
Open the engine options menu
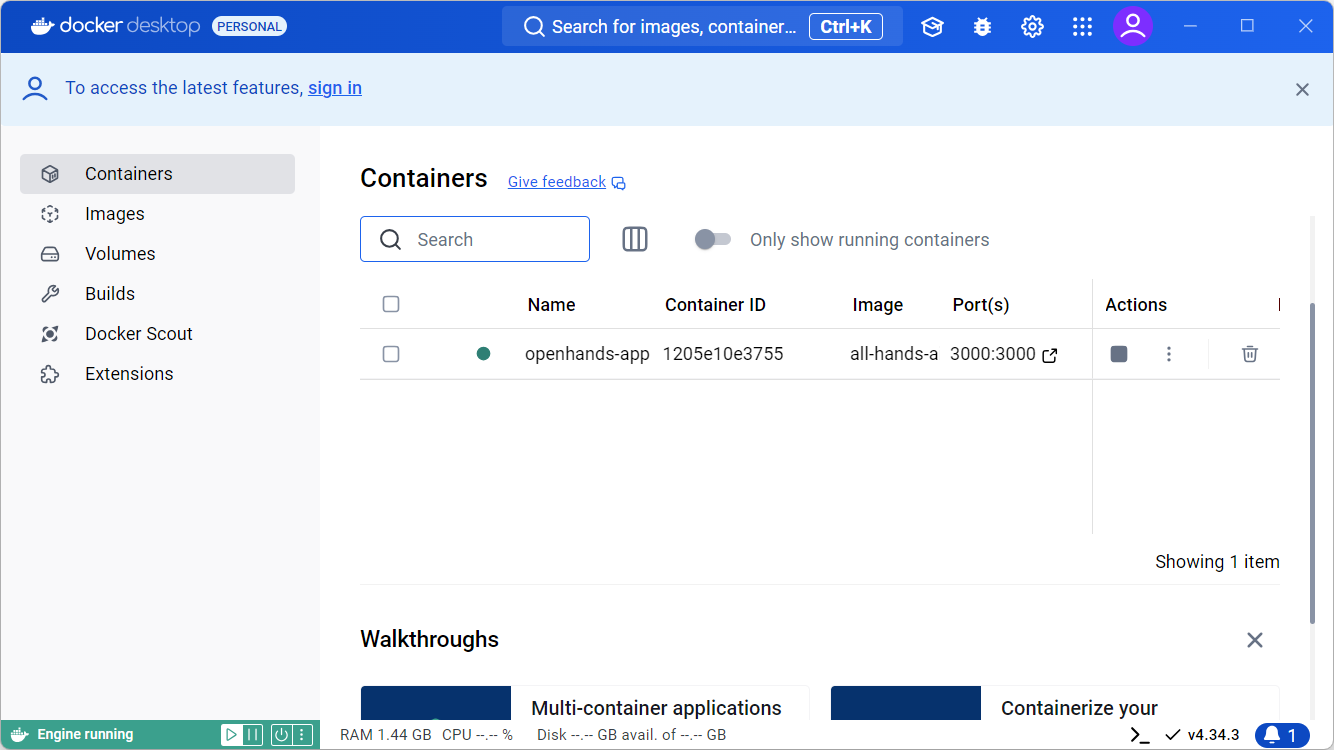coord(300,734)
